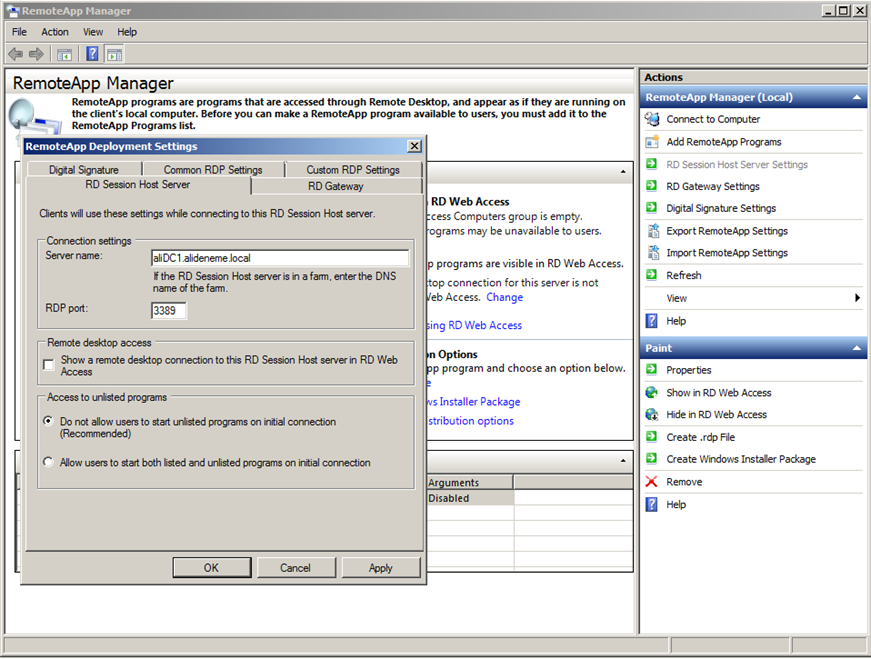The image size is (871, 659).
Task: Expand the View submenu arrow
Action: pos(858,298)
